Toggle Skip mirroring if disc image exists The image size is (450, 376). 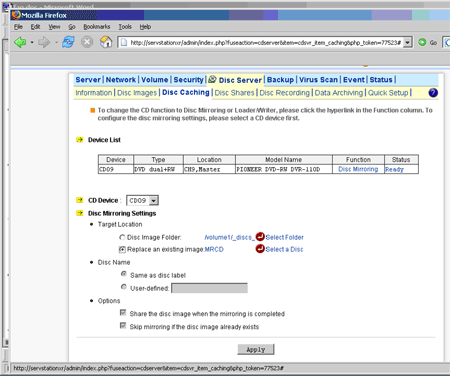(123, 325)
